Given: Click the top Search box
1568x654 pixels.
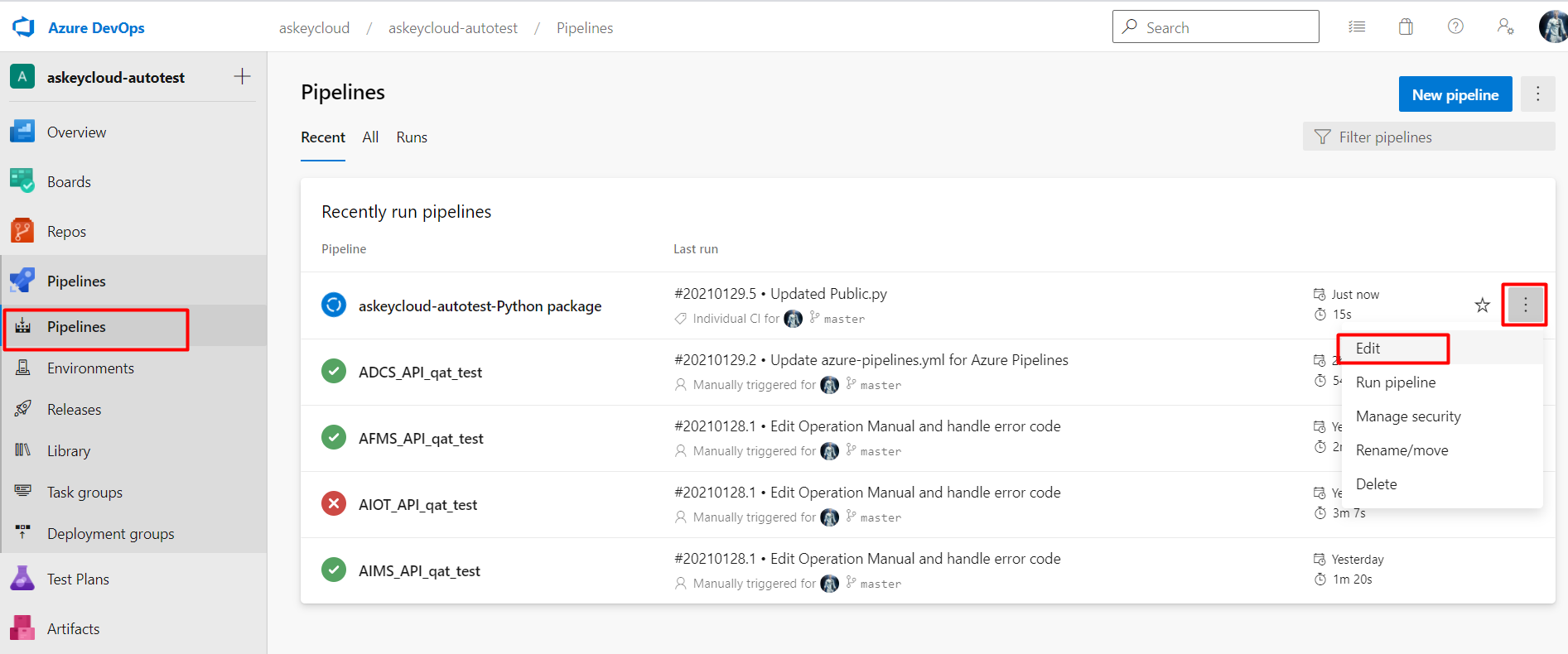Looking at the screenshot, I should click(x=1215, y=27).
